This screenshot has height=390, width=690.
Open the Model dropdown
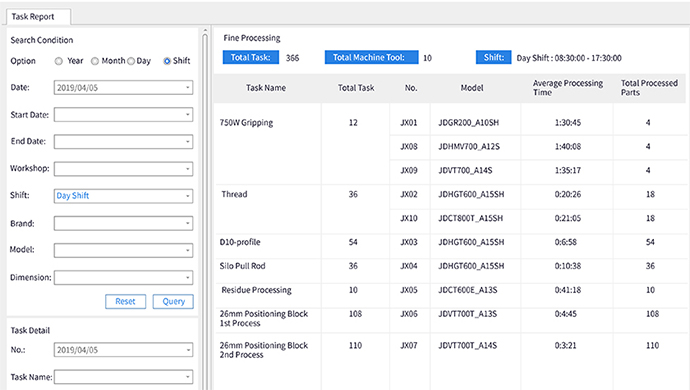[123, 250]
